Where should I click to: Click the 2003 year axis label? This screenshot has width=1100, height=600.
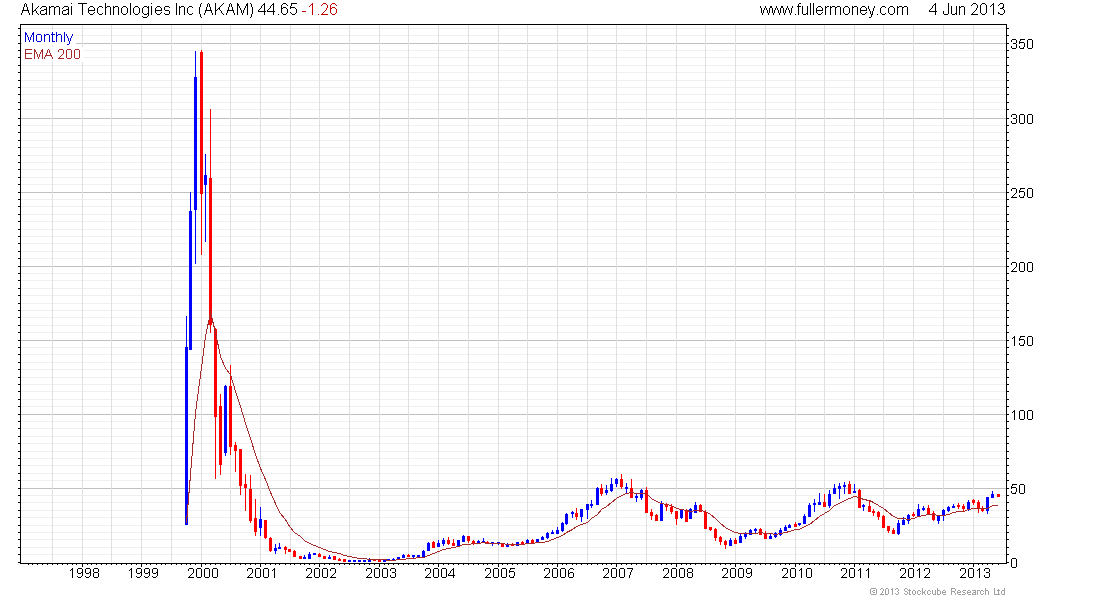coord(381,573)
